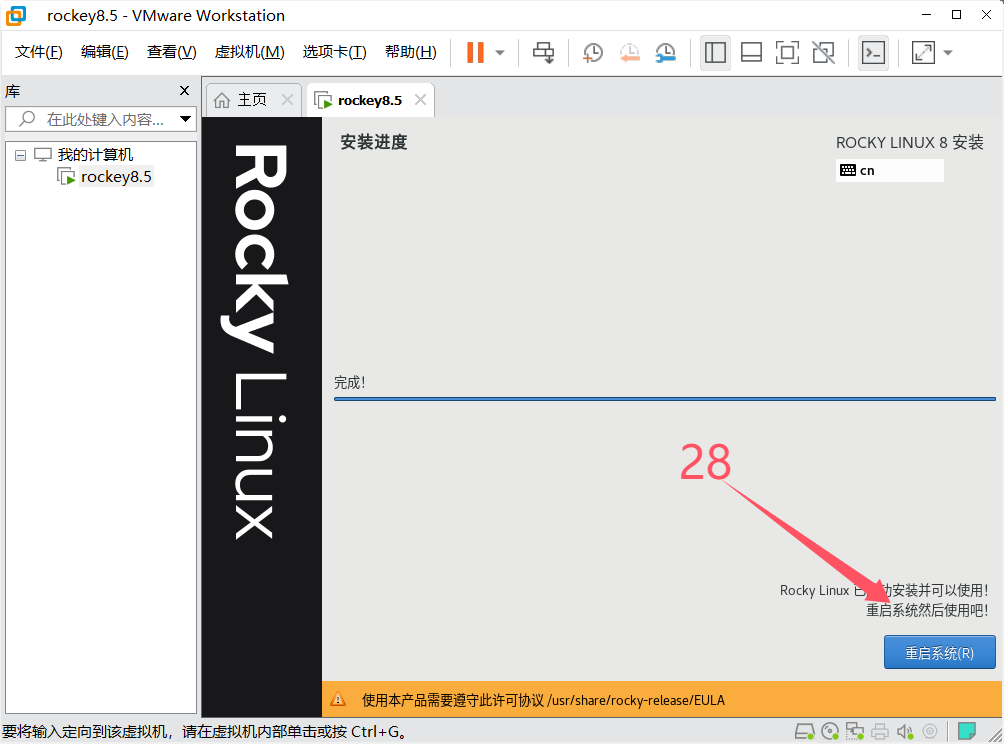
Task: Enter full screen mode
Action: click(787, 53)
